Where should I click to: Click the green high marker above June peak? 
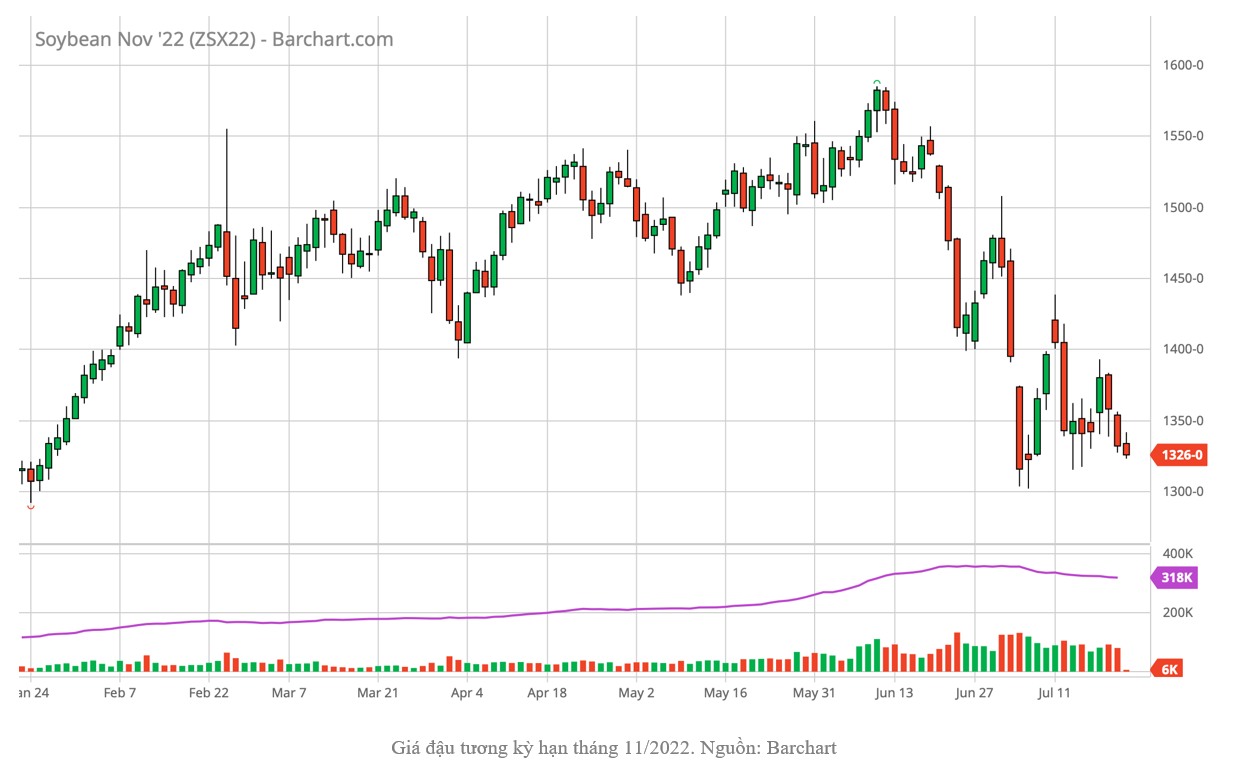[x=877, y=83]
